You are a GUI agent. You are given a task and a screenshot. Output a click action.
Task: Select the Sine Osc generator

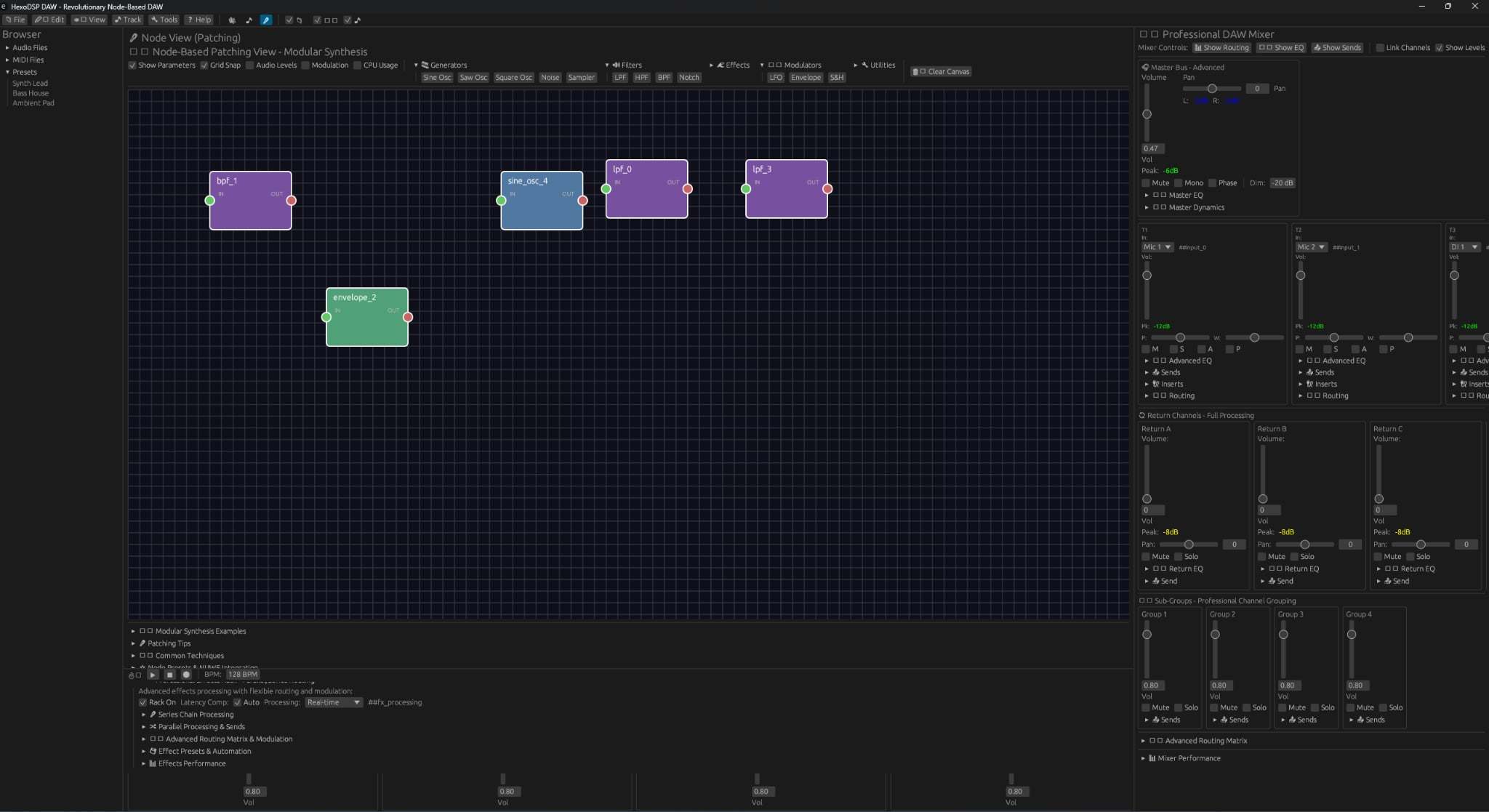[x=437, y=77]
